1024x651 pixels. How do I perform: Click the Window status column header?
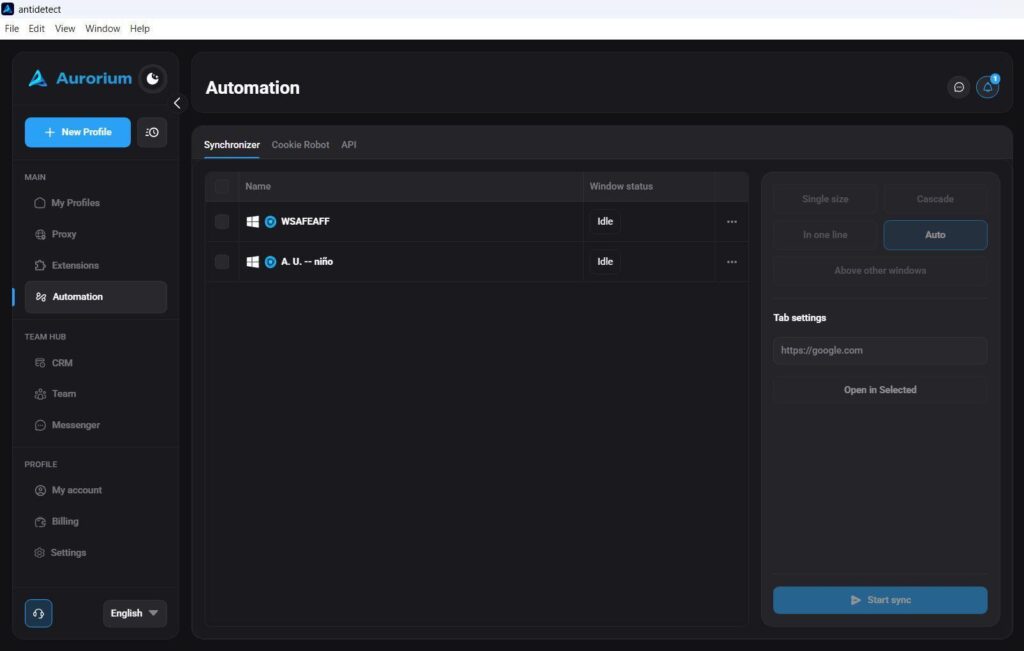621,186
